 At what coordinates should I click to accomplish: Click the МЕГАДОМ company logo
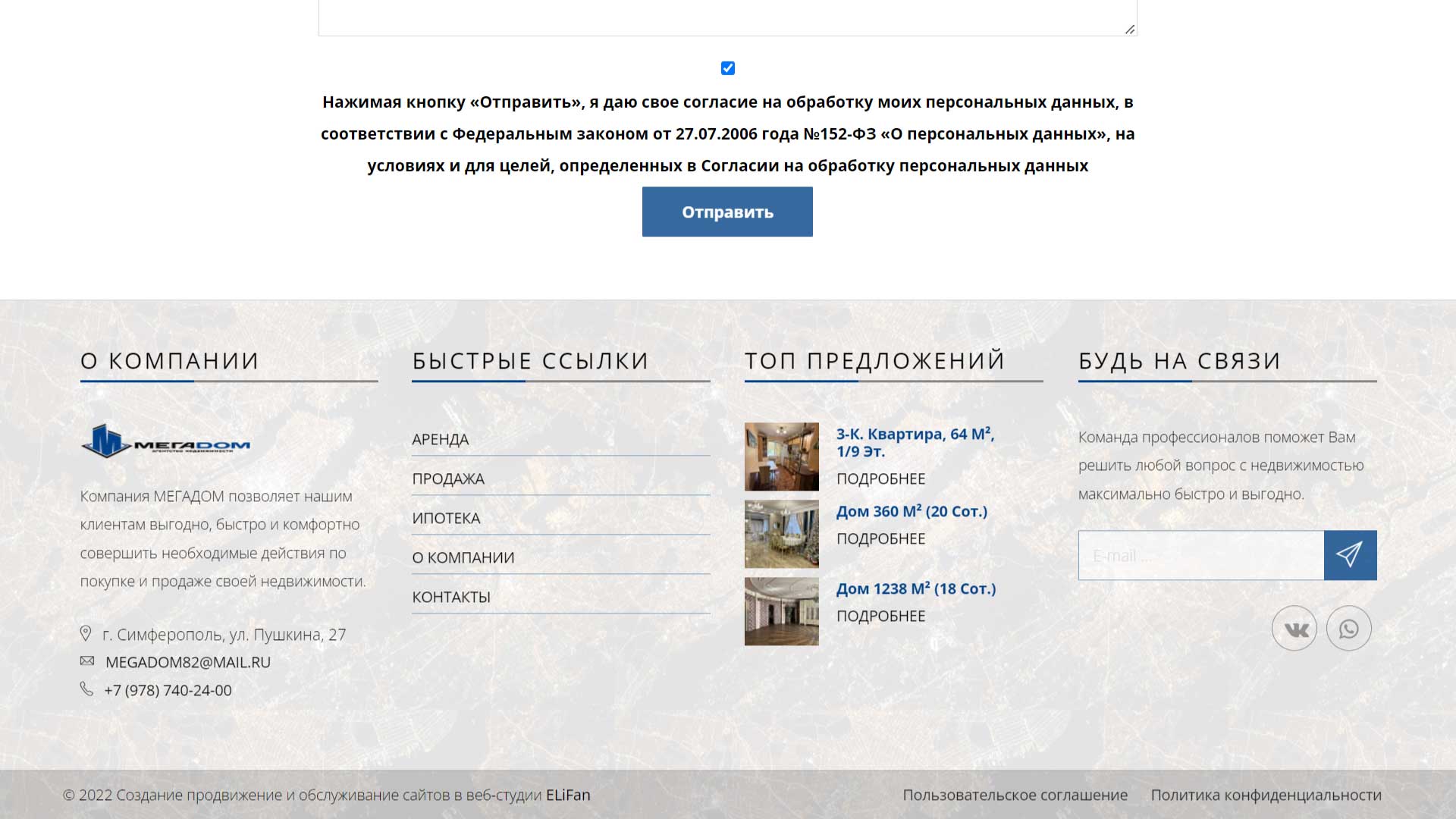(168, 443)
